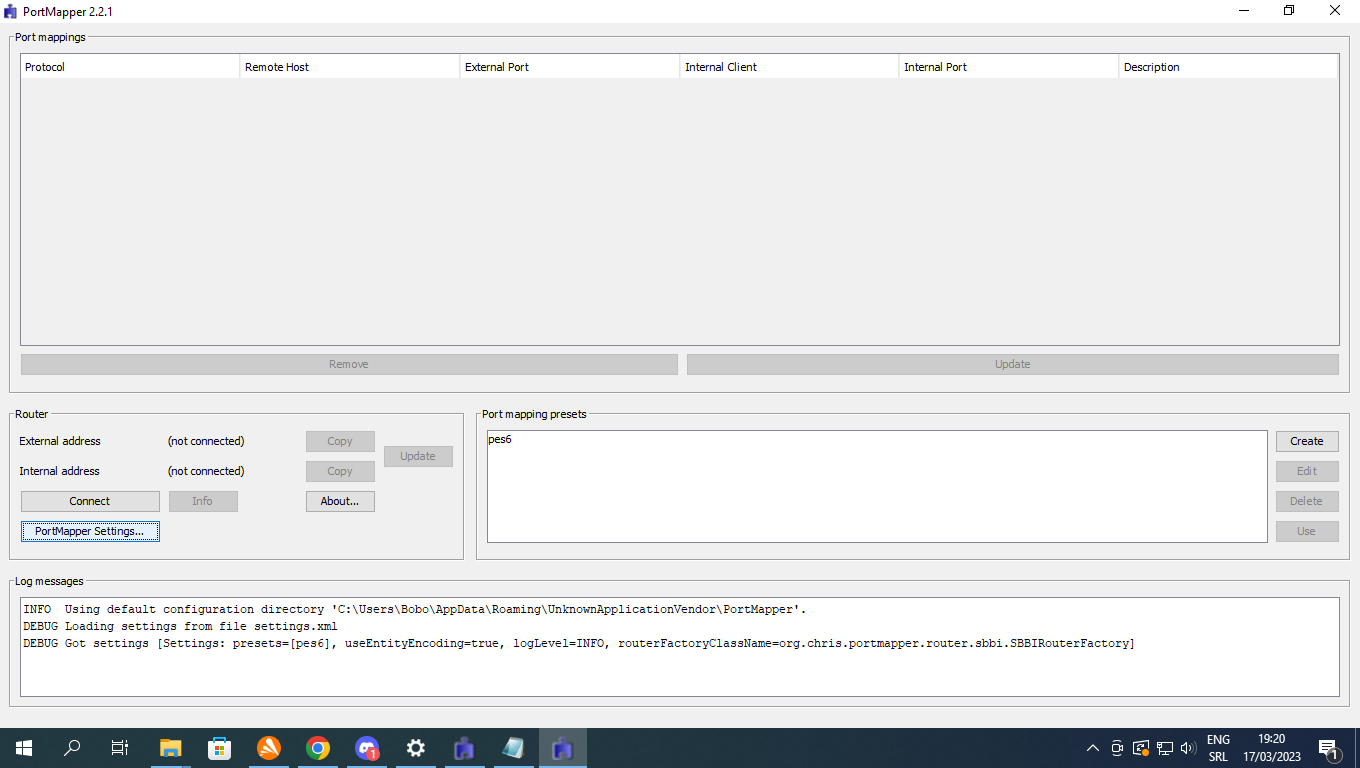Click log line starting 'DEBUG Got settings'
The image size is (1360, 768).
point(579,643)
